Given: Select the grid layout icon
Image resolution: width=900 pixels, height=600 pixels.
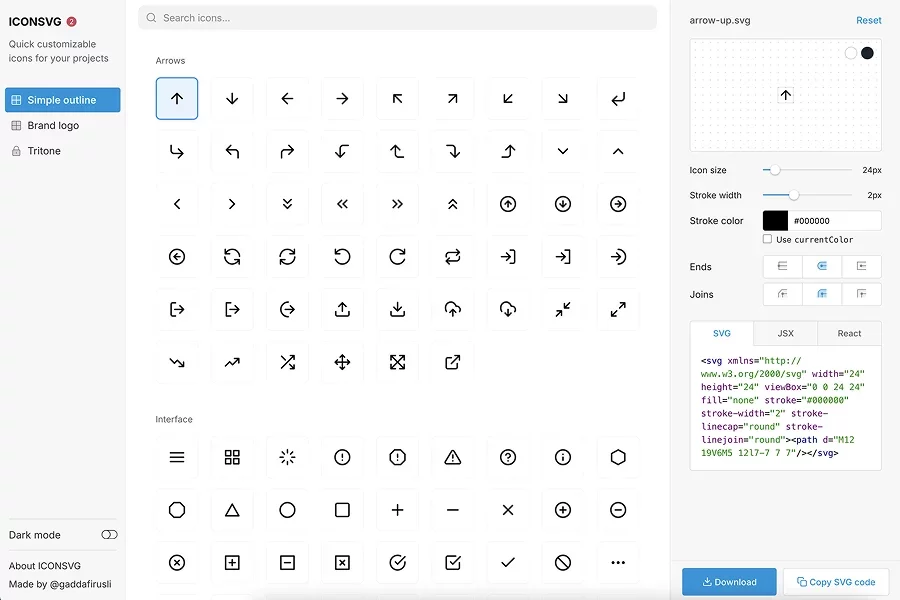Looking at the screenshot, I should click(x=232, y=457).
